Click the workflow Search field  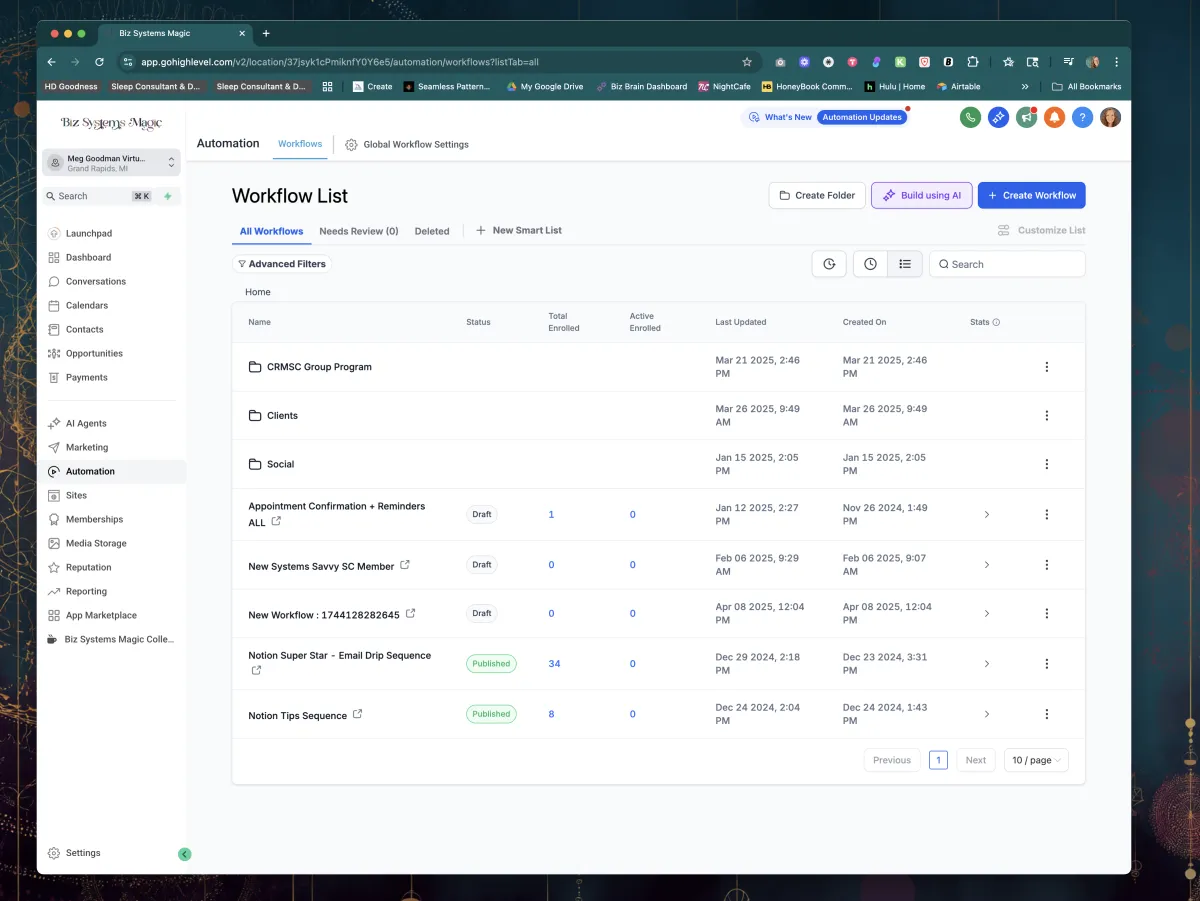point(1007,264)
